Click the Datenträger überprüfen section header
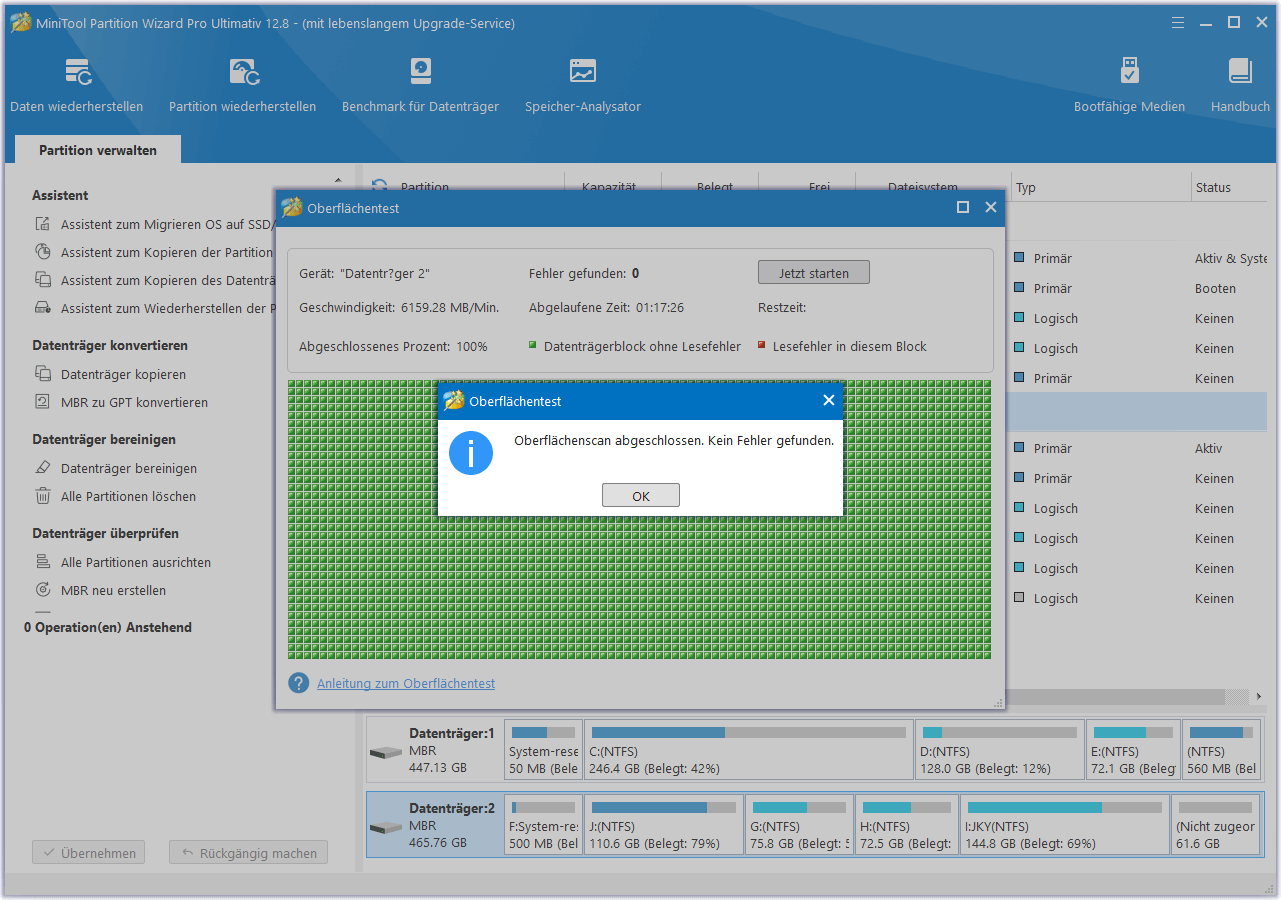Viewport: 1281px width, 900px height. coord(105,533)
